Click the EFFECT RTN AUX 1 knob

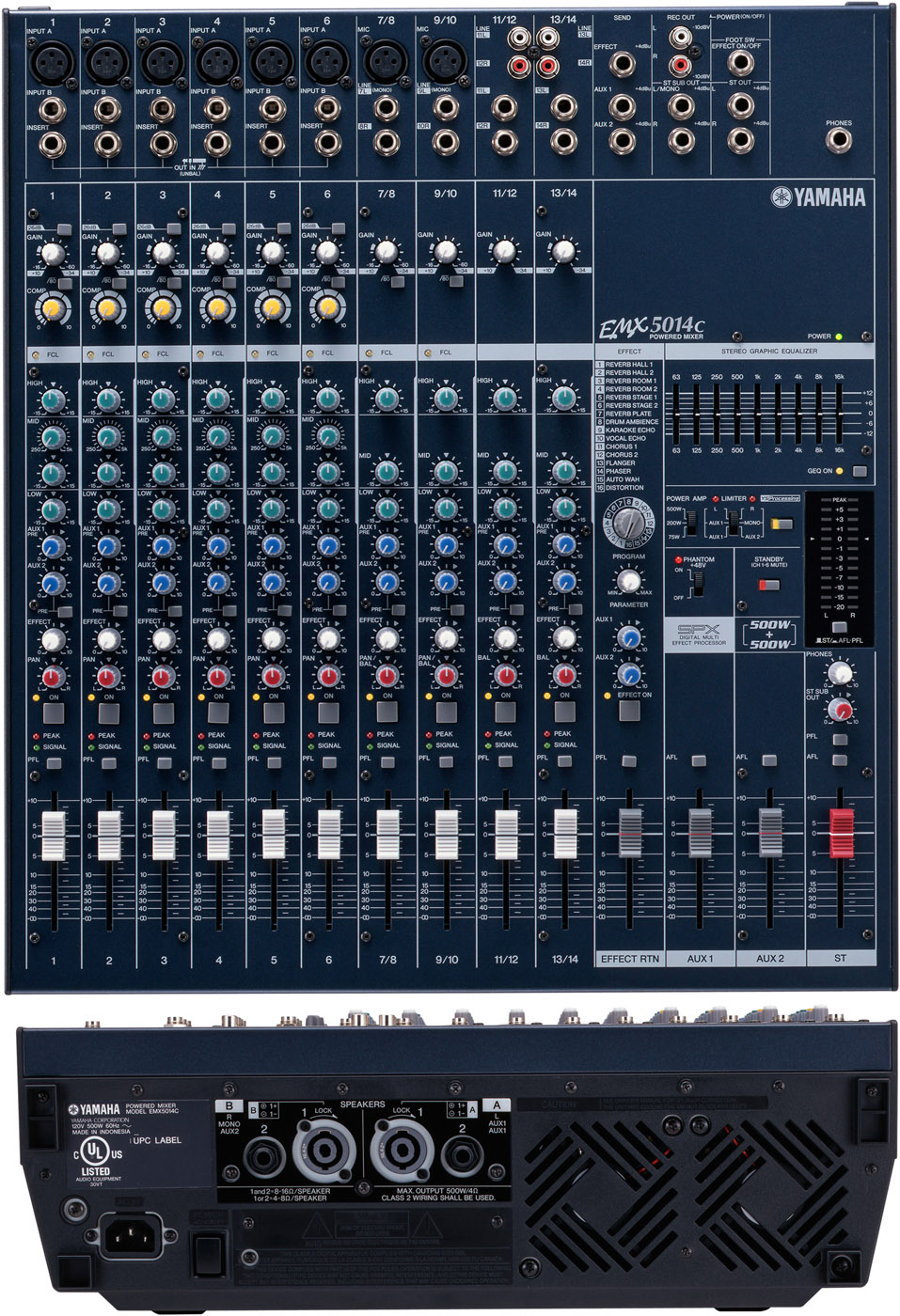point(629,638)
